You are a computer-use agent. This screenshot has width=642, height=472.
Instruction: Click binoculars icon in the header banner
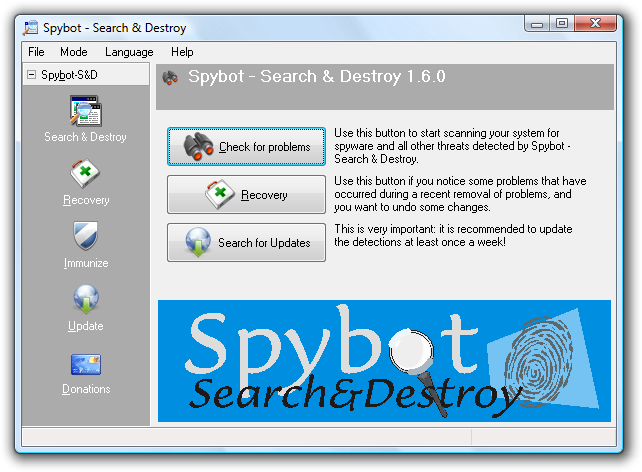tap(170, 77)
